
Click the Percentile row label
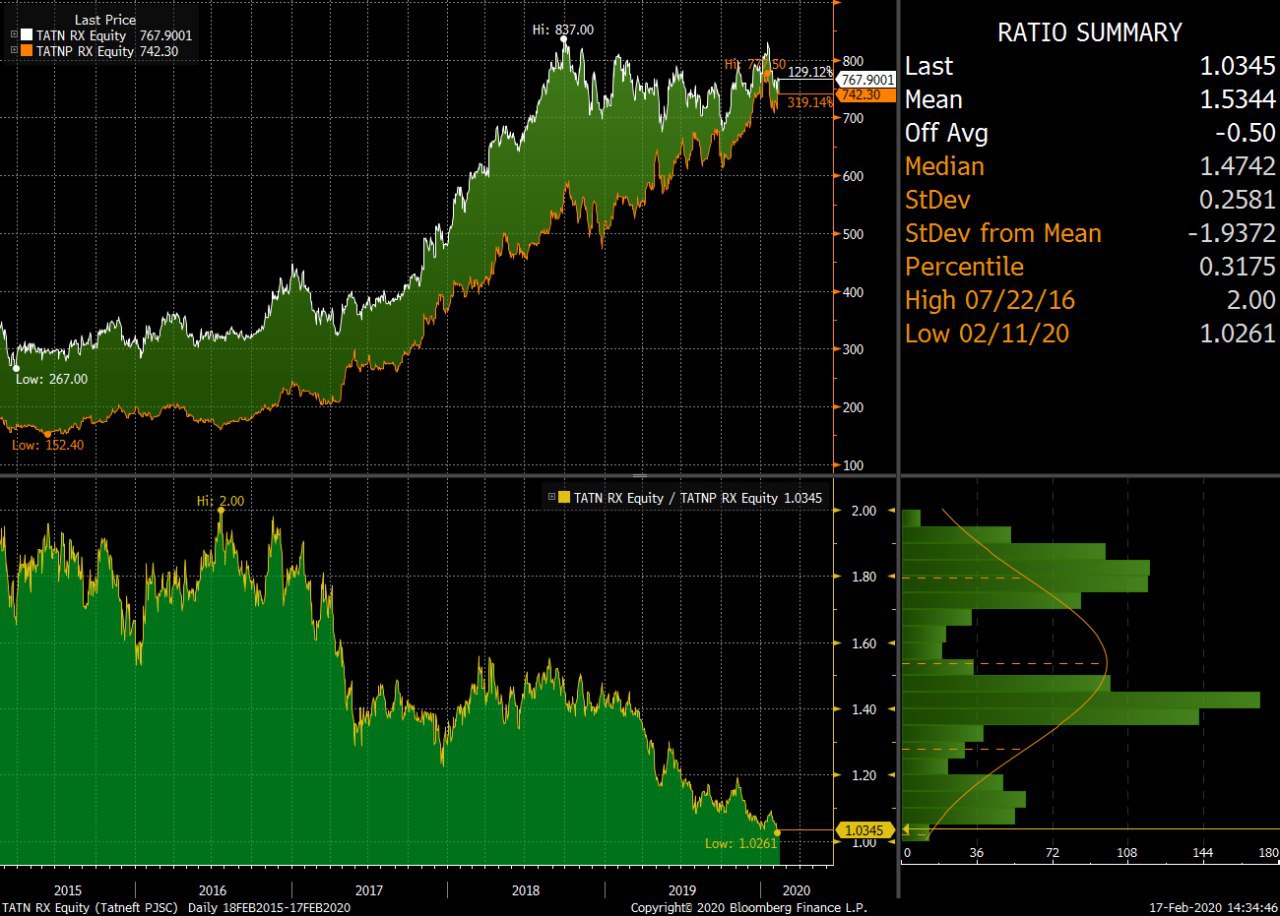click(x=965, y=267)
